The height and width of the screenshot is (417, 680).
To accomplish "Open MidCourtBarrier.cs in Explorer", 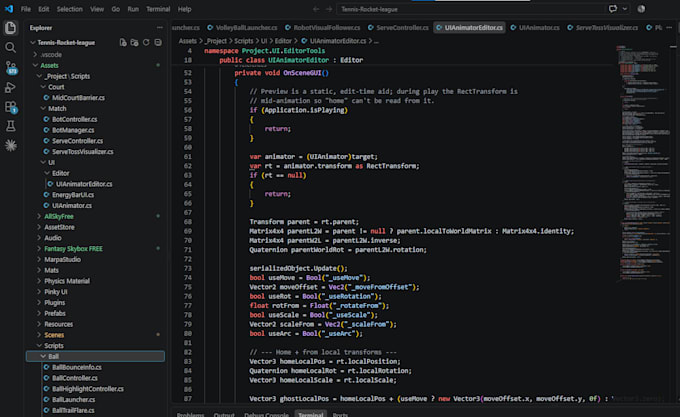I will point(78,98).
